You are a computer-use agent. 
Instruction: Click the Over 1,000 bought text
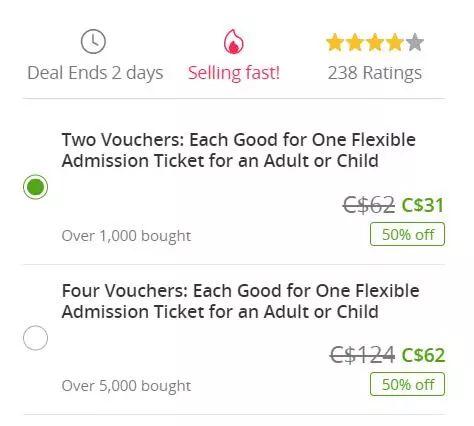click(126, 236)
